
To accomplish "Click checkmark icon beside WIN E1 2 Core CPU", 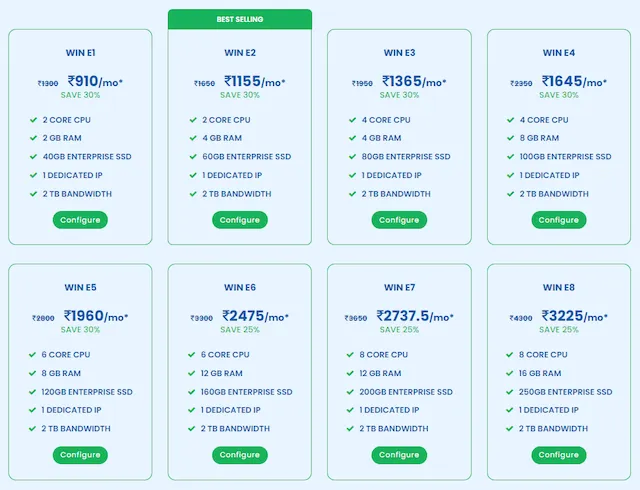I will pyautogui.click(x=33, y=120).
